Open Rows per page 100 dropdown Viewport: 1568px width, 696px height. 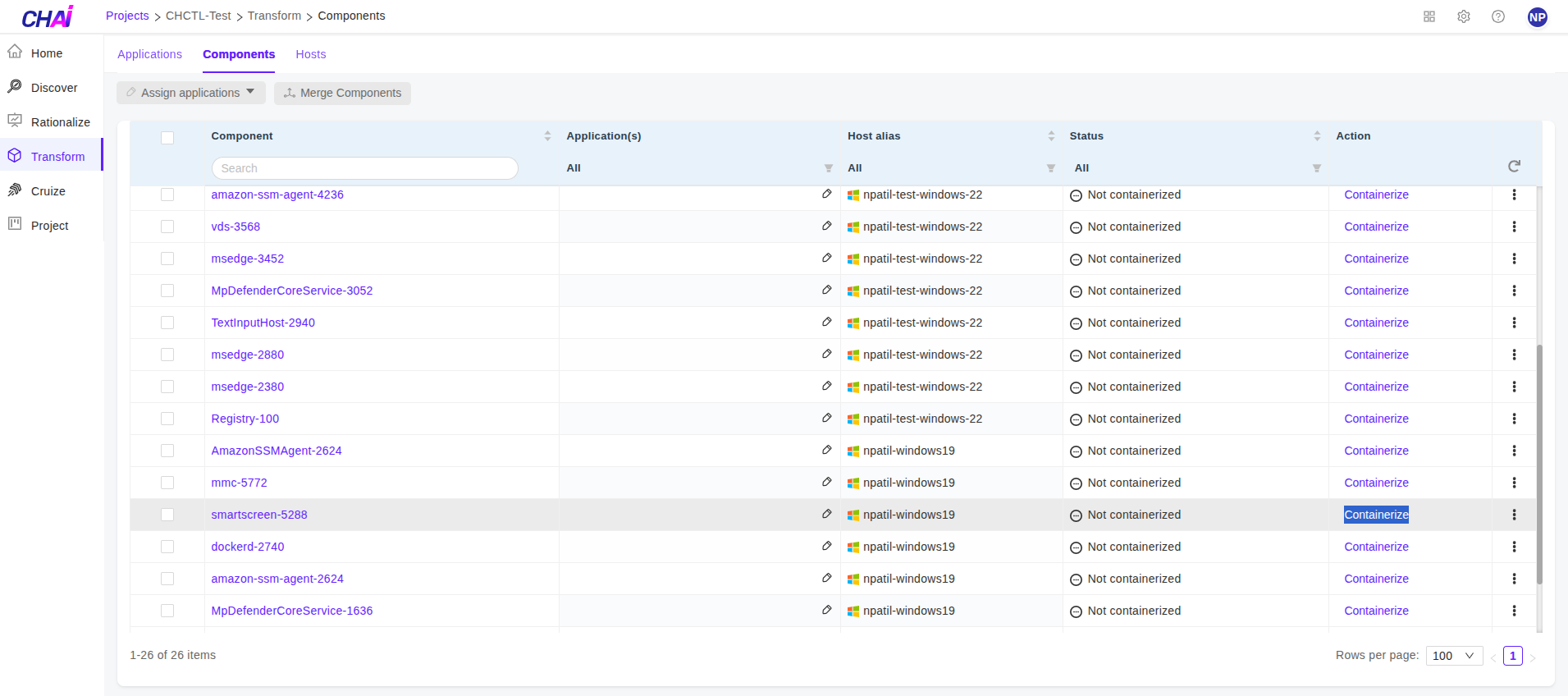[1454, 656]
